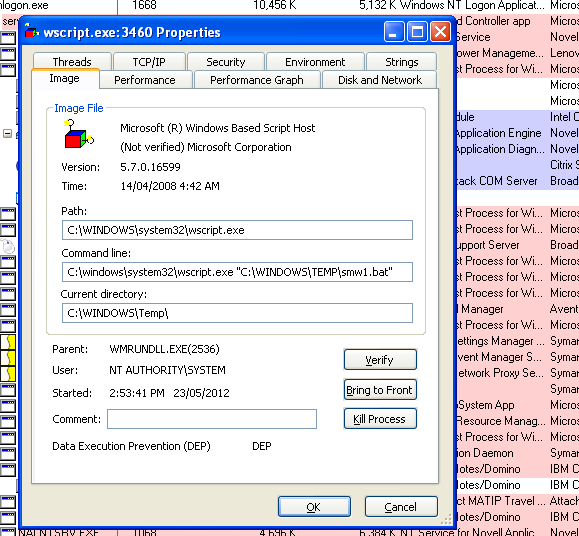
Task: Select 'ack COM Server' row in Process Explorer
Action: pyautogui.click(x=518, y=181)
